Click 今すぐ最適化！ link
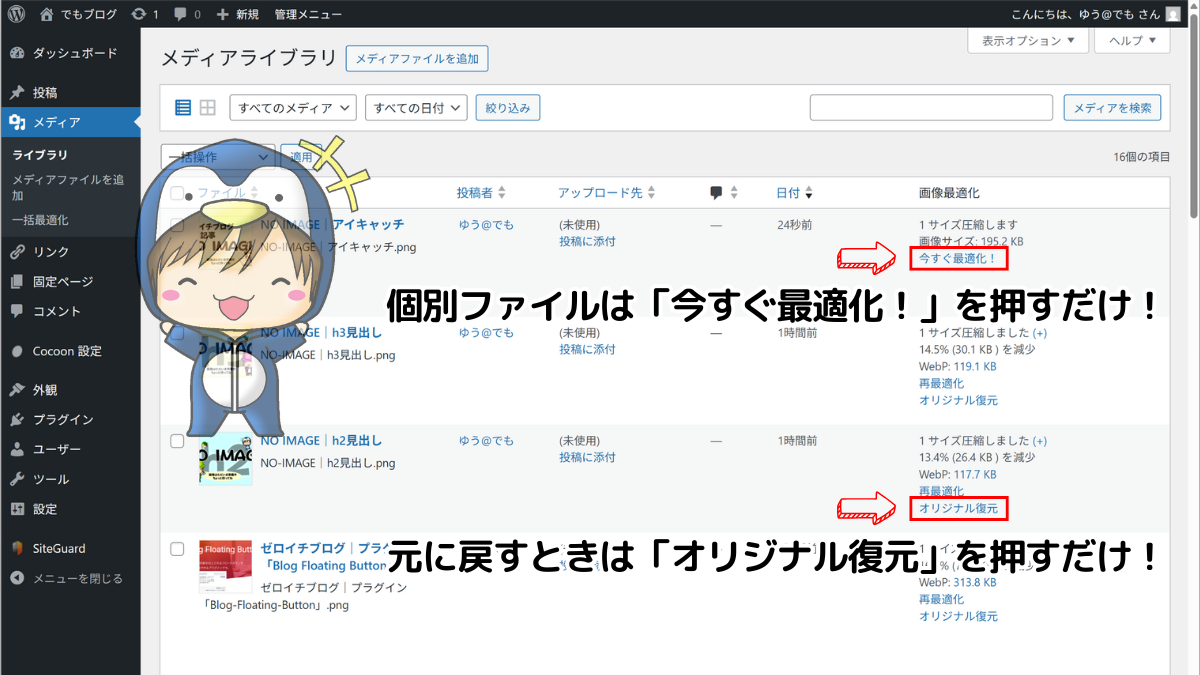This screenshot has height=675, width=1200. pyautogui.click(x=958, y=258)
